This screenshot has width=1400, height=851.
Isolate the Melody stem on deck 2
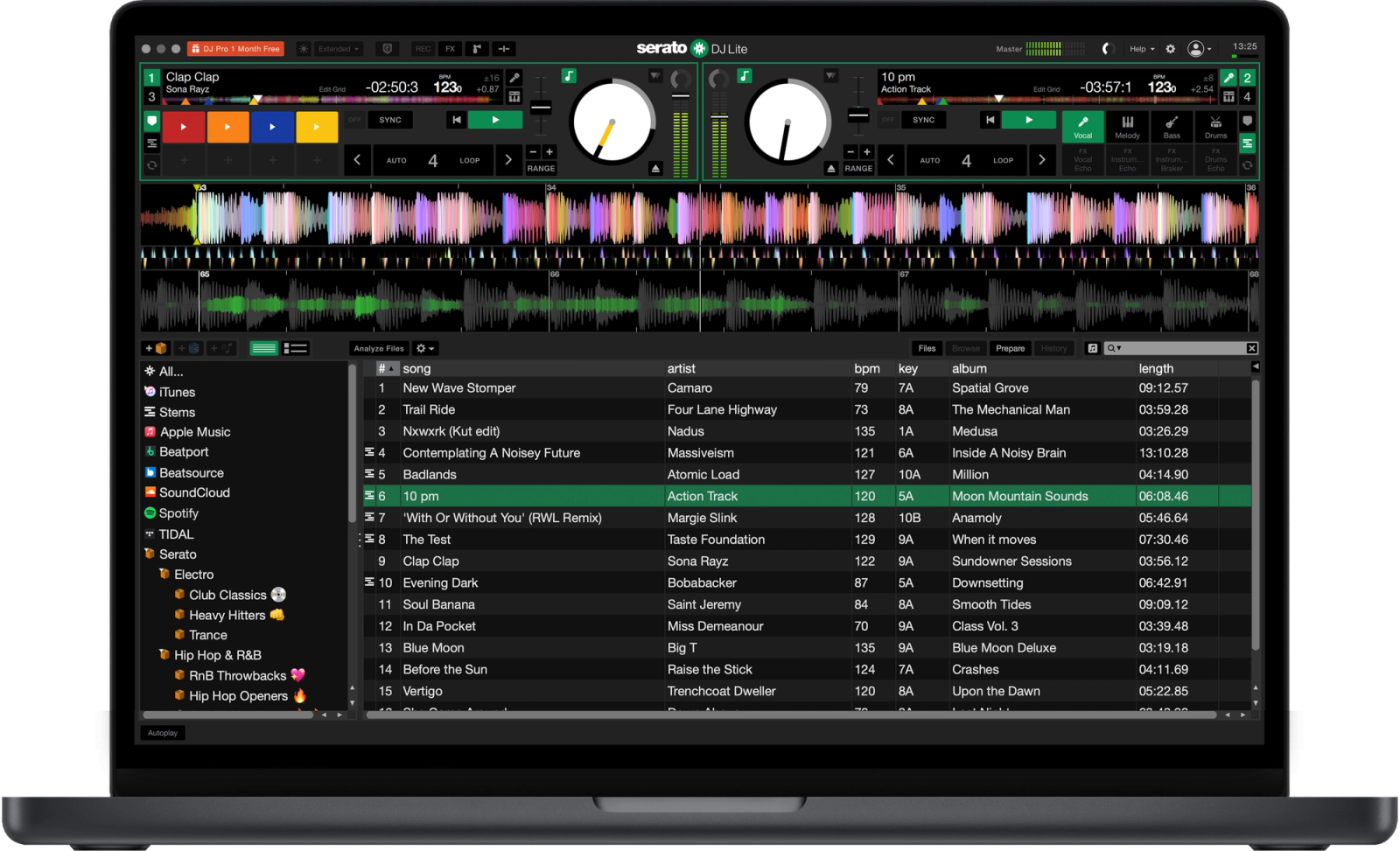(x=1128, y=127)
